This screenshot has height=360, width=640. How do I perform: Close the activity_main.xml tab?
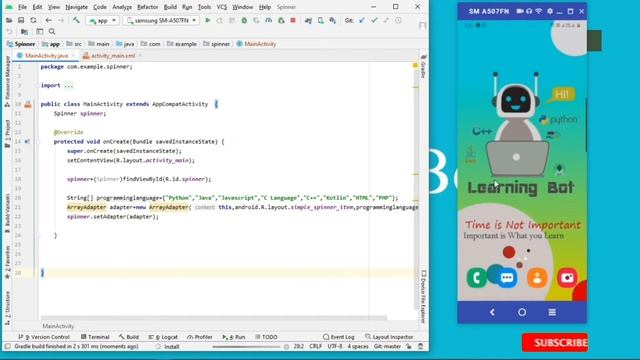(x=140, y=56)
